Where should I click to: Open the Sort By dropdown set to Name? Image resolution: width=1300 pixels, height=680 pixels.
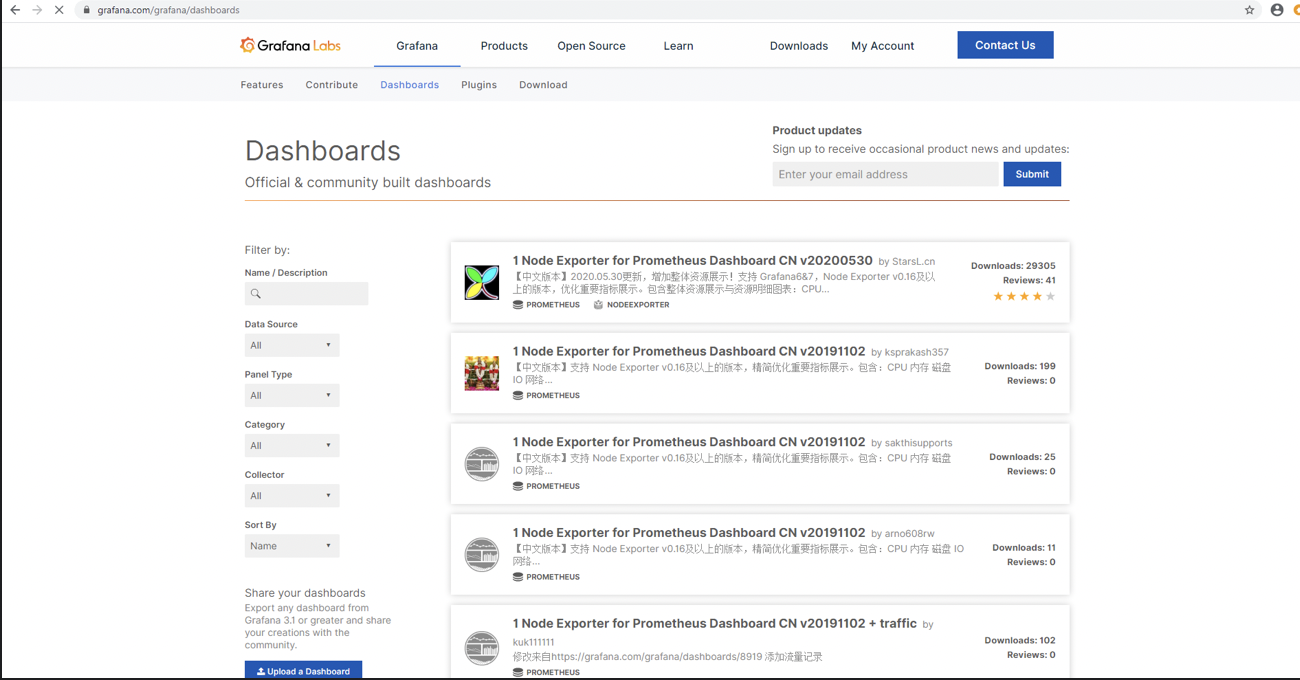point(292,546)
